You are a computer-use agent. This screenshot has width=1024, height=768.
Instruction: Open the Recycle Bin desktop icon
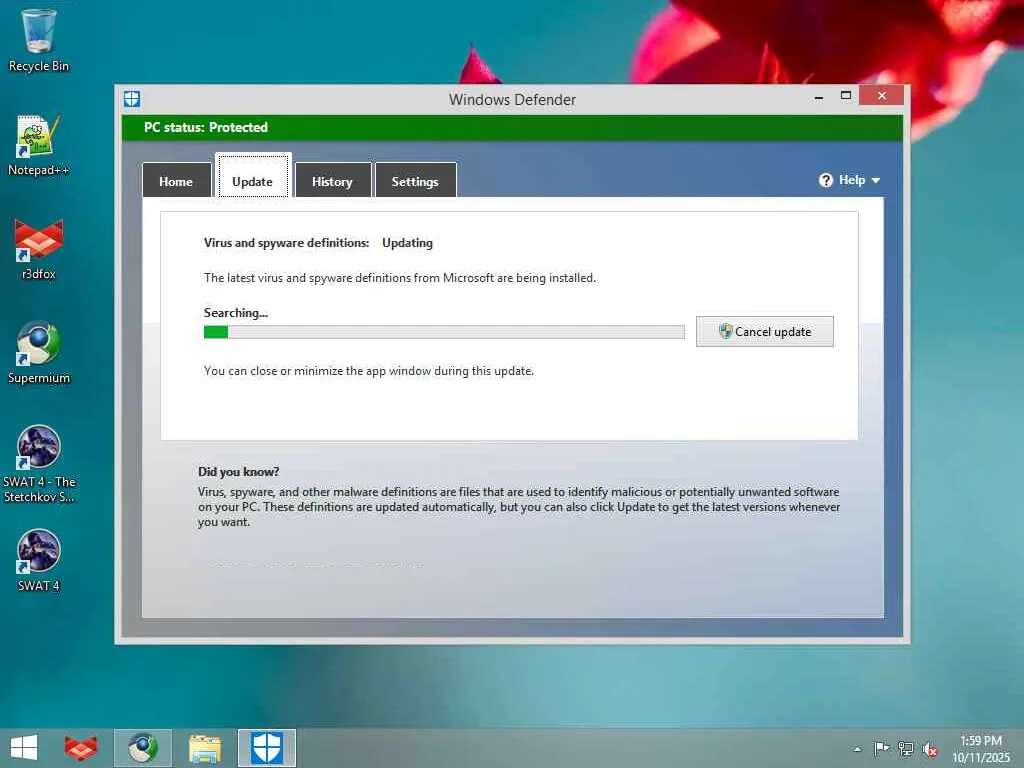click(39, 40)
